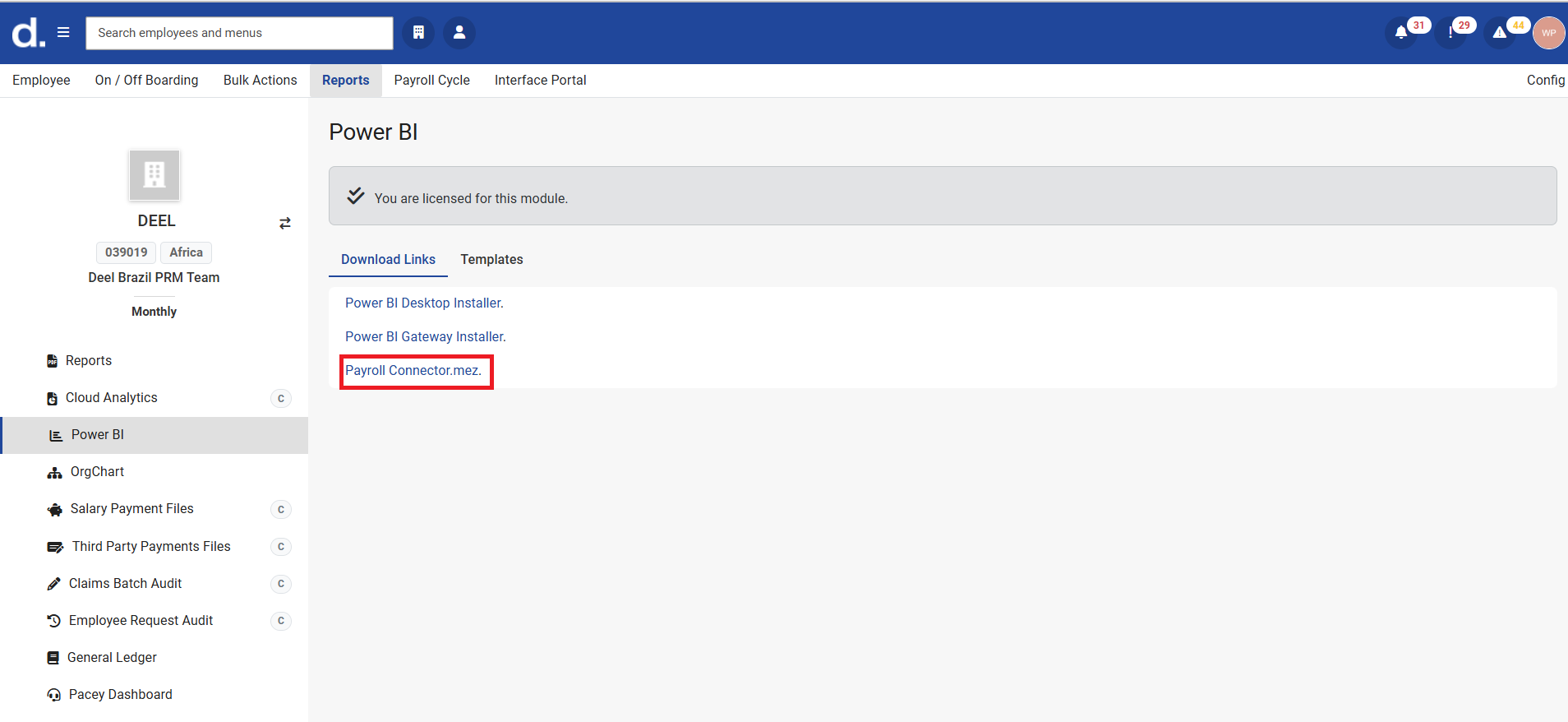Viewport: 1568px width, 722px height.
Task: Open the warning triangle with 44 badge
Action: click(x=1500, y=34)
